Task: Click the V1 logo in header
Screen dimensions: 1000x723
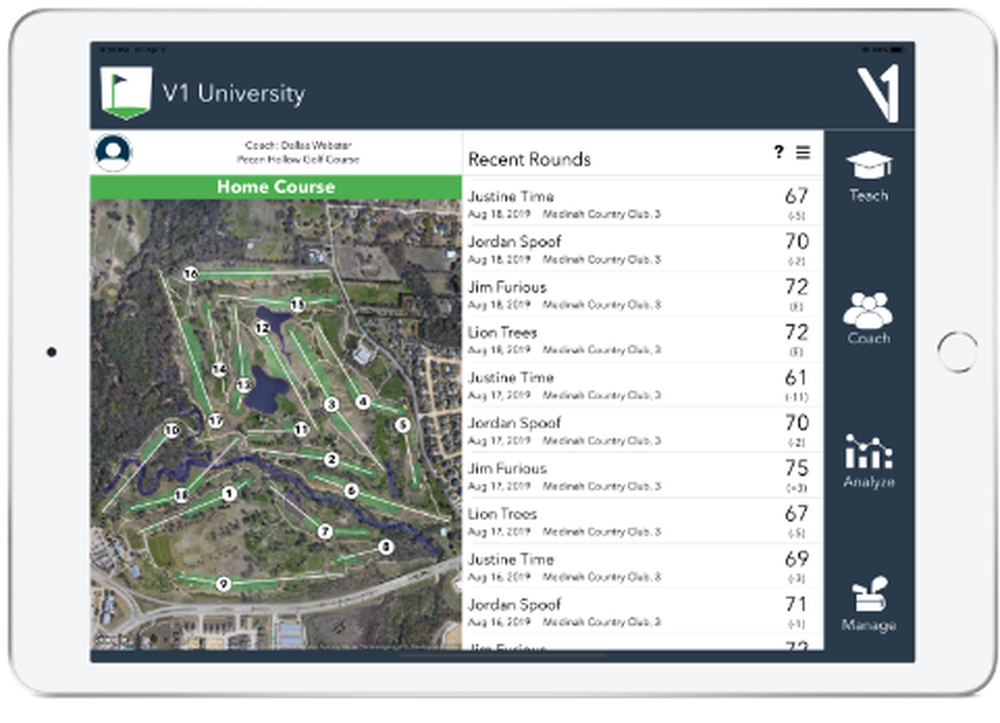Action: coord(879,93)
